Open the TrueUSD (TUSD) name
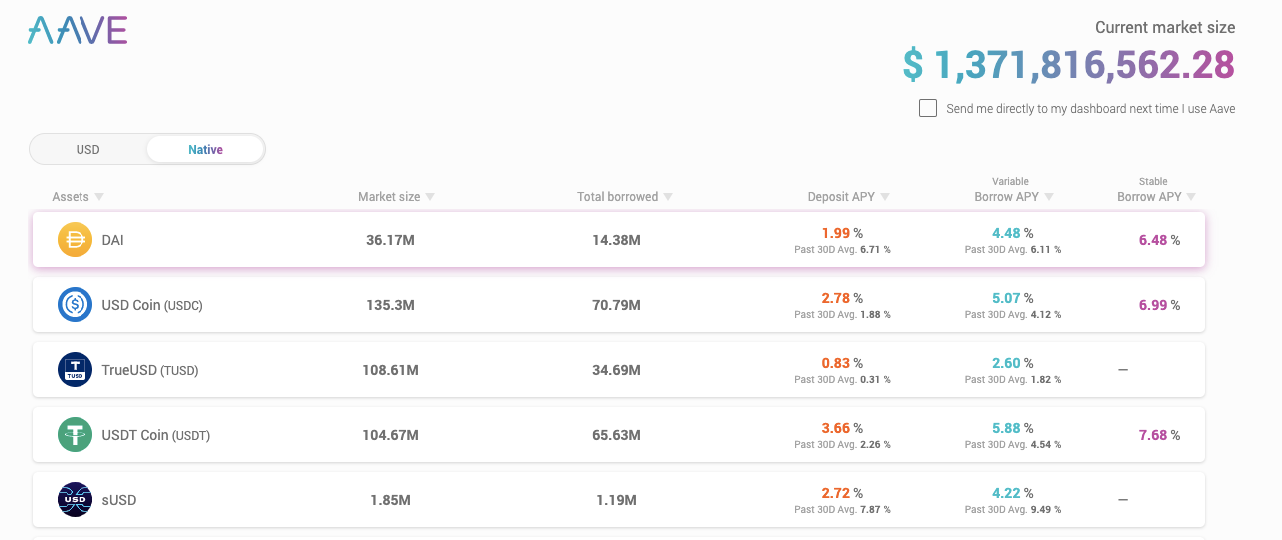The height and width of the screenshot is (540, 1282). 150,370
